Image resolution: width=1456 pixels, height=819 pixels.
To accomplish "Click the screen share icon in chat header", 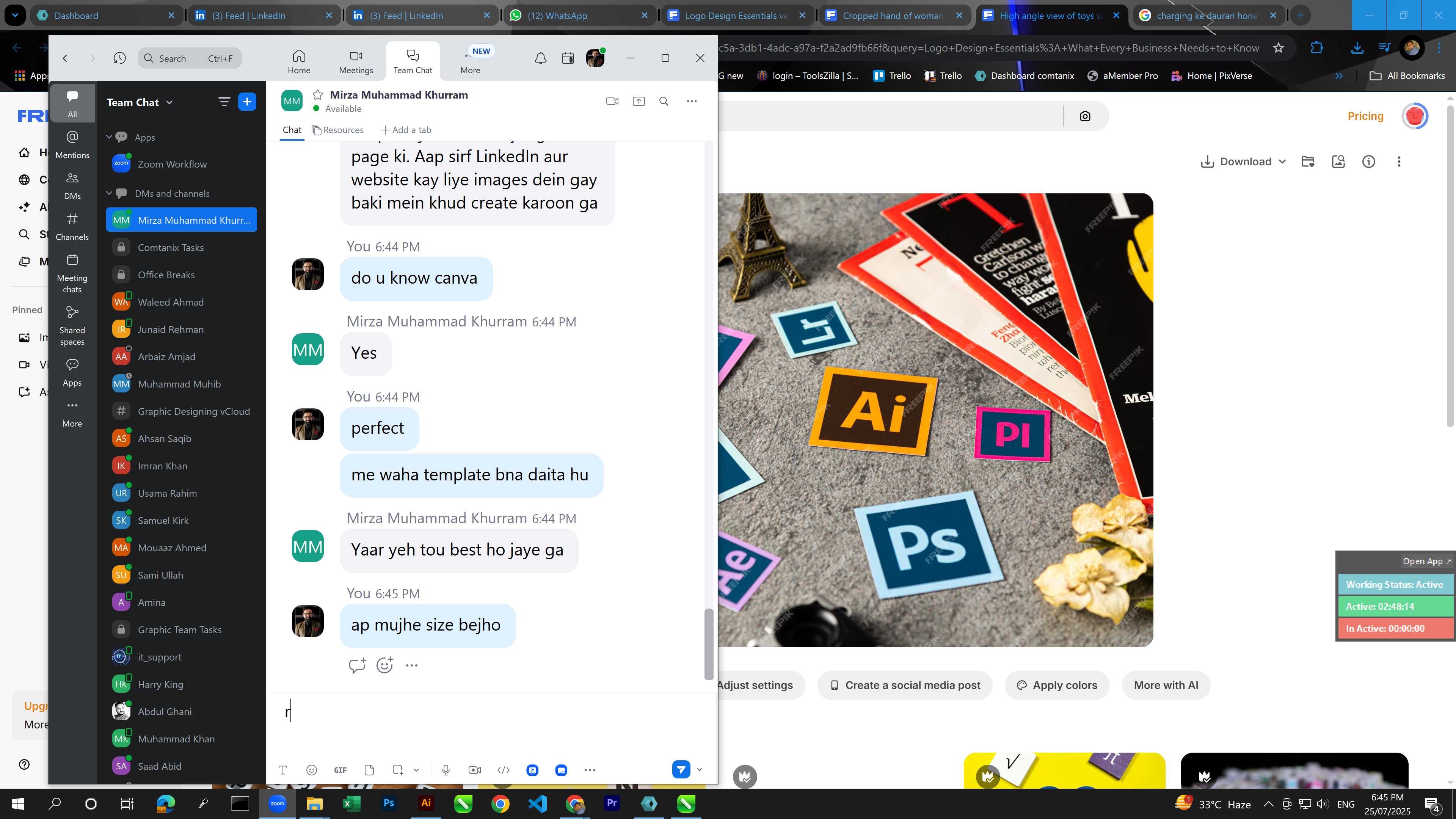I will 639,101.
